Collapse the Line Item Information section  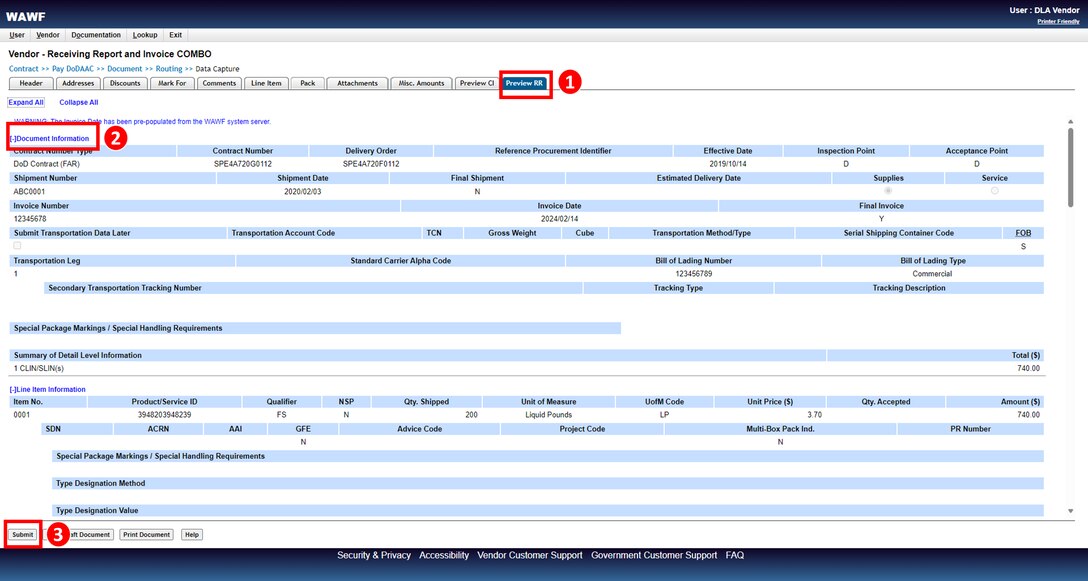[48, 389]
